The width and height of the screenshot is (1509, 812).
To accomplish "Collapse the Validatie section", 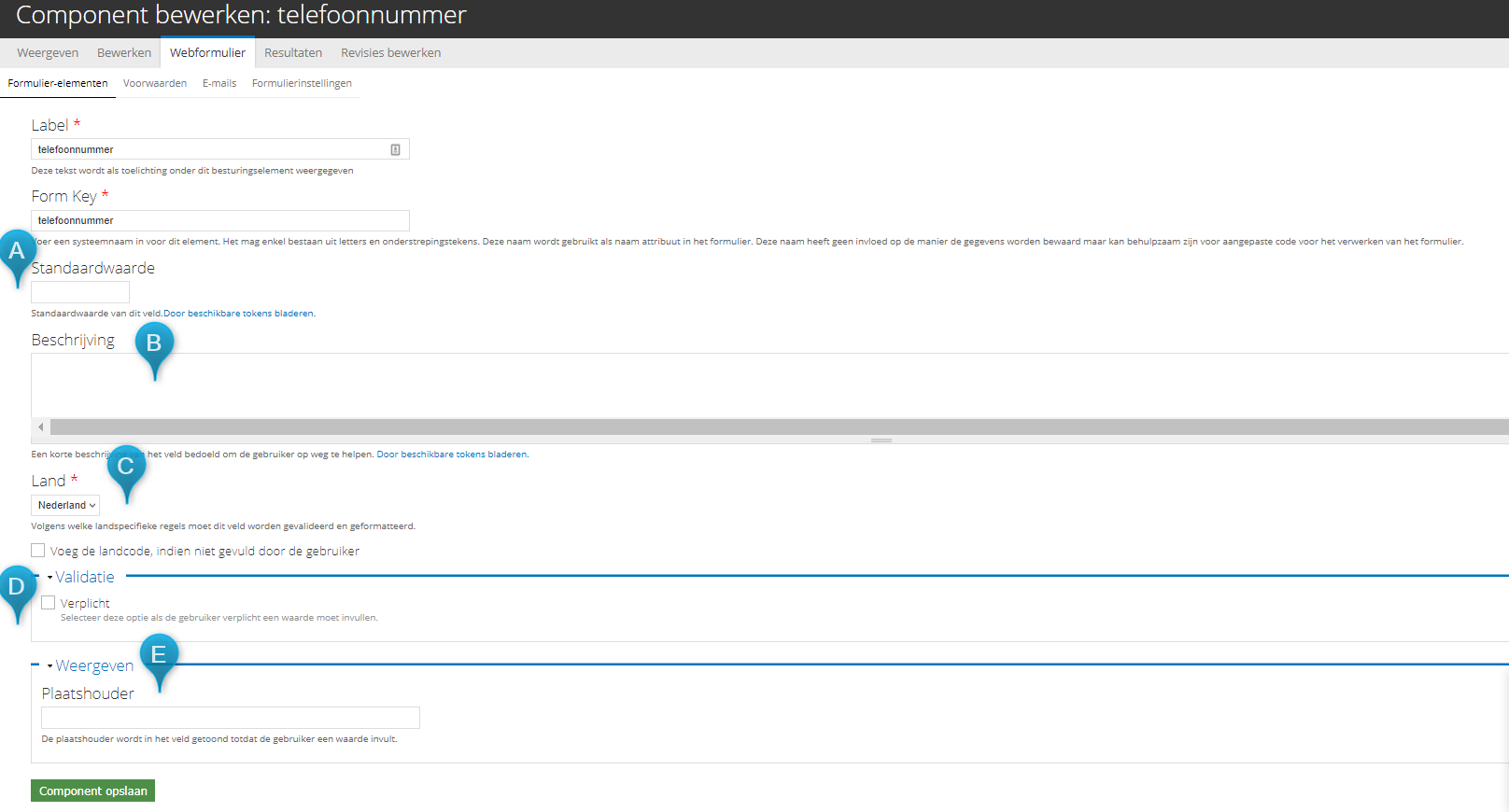I will [84, 577].
